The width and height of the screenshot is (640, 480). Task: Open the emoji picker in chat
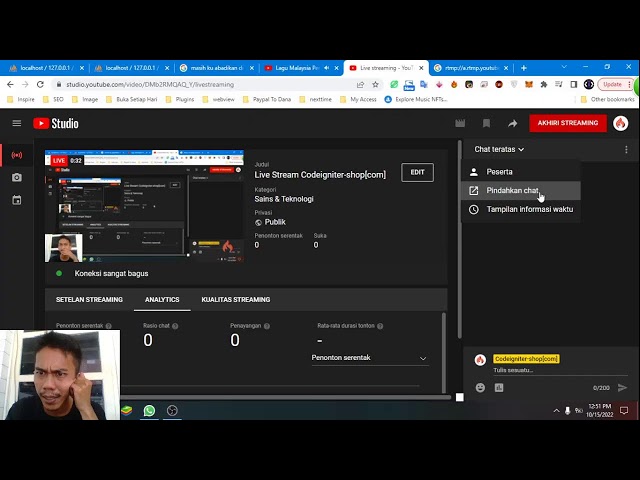[480, 387]
